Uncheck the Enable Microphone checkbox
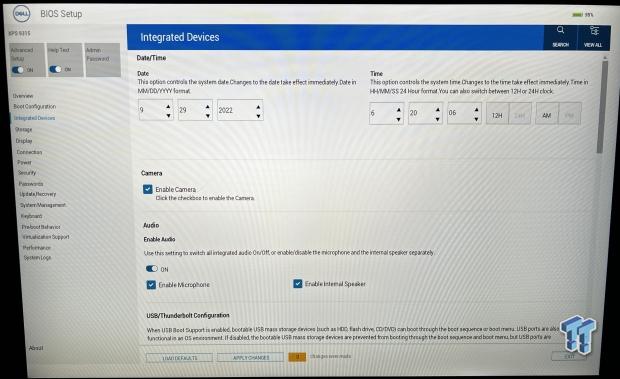 coord(151,285)
